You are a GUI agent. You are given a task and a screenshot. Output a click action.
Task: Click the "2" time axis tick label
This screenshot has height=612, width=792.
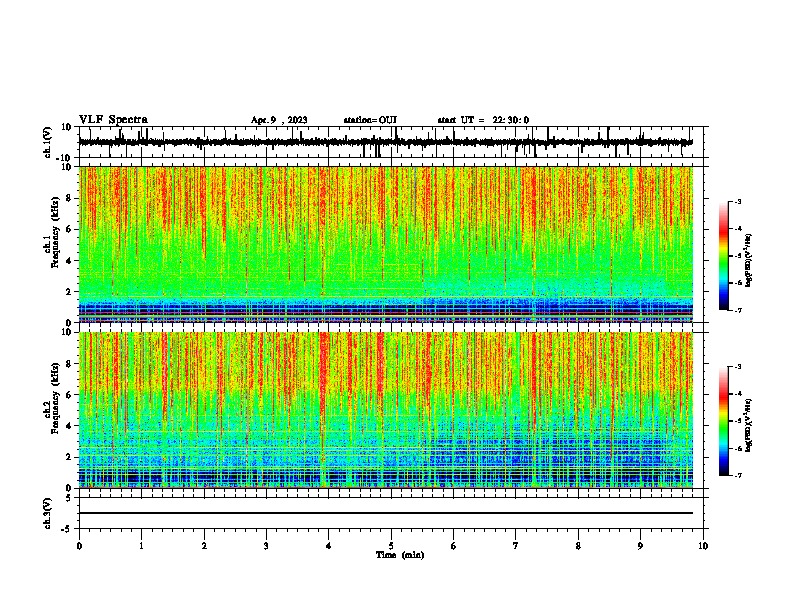pos(204,546)
